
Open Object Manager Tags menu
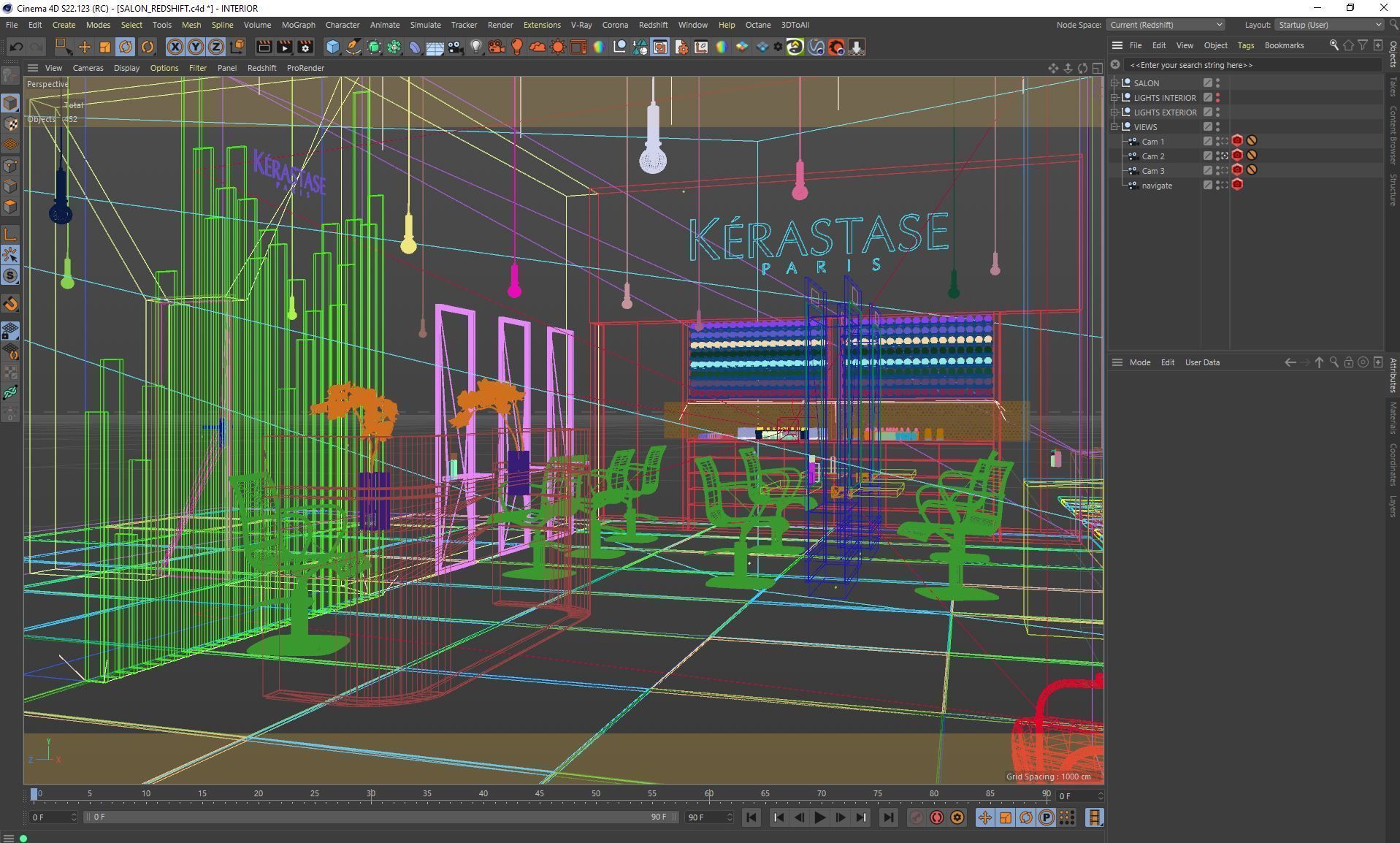pyautogui.click(x=1245, y=45)
